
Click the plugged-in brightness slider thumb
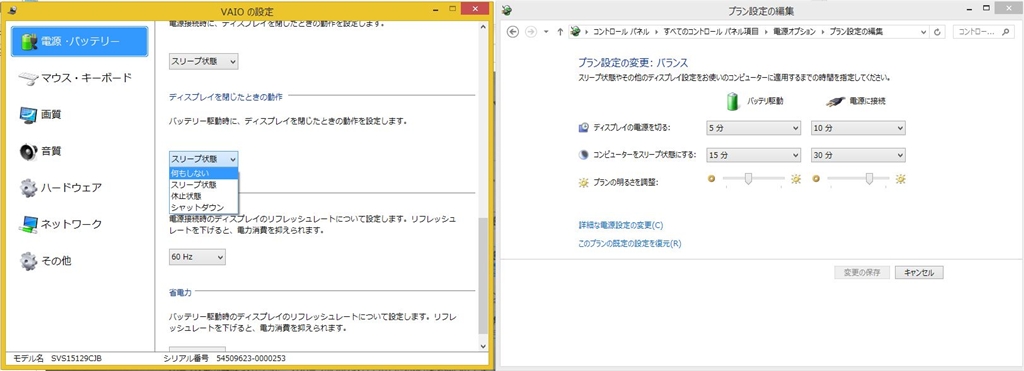point(869,179)
